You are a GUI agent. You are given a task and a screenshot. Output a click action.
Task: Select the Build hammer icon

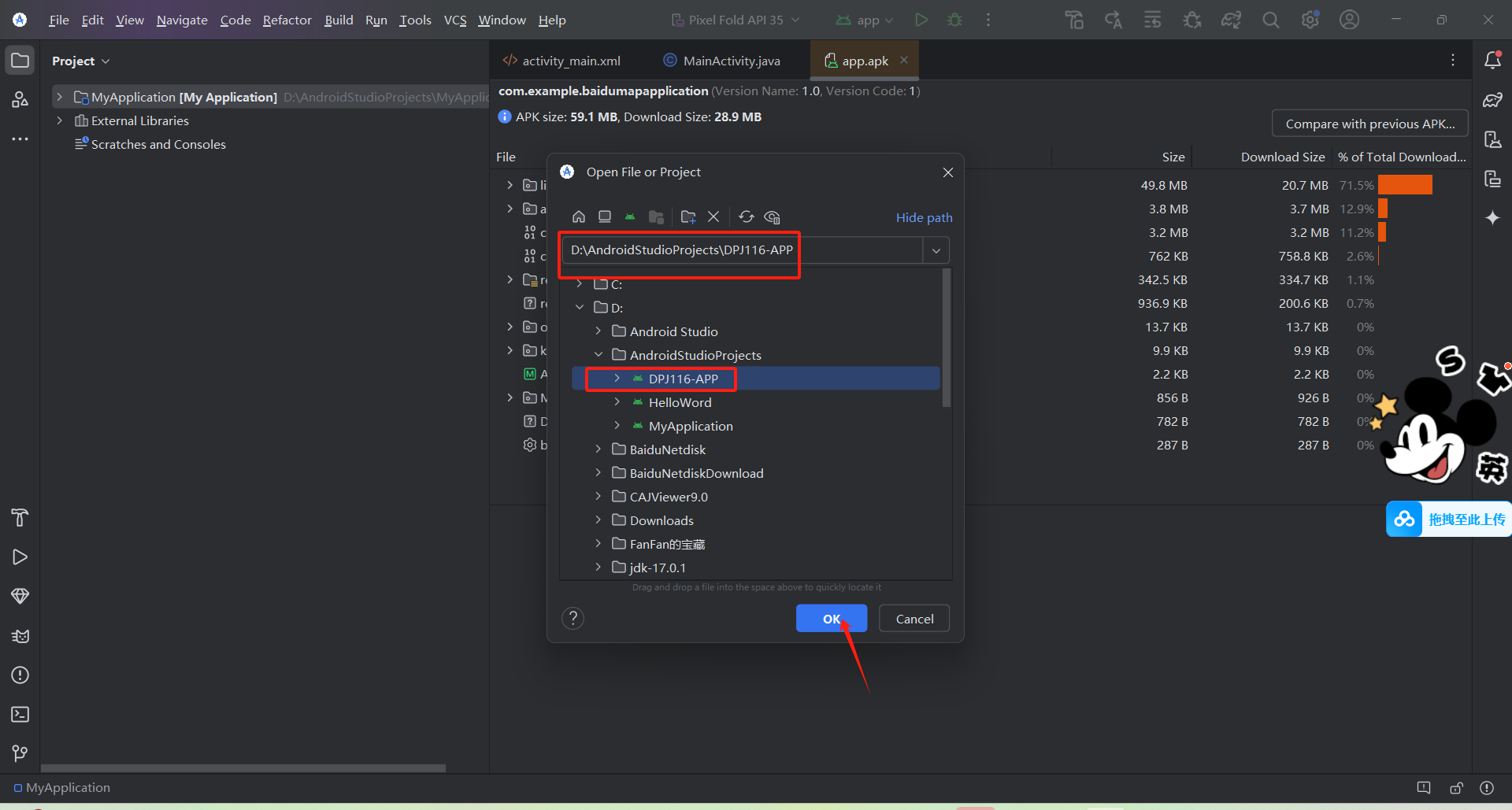(x=1073, y=20)
